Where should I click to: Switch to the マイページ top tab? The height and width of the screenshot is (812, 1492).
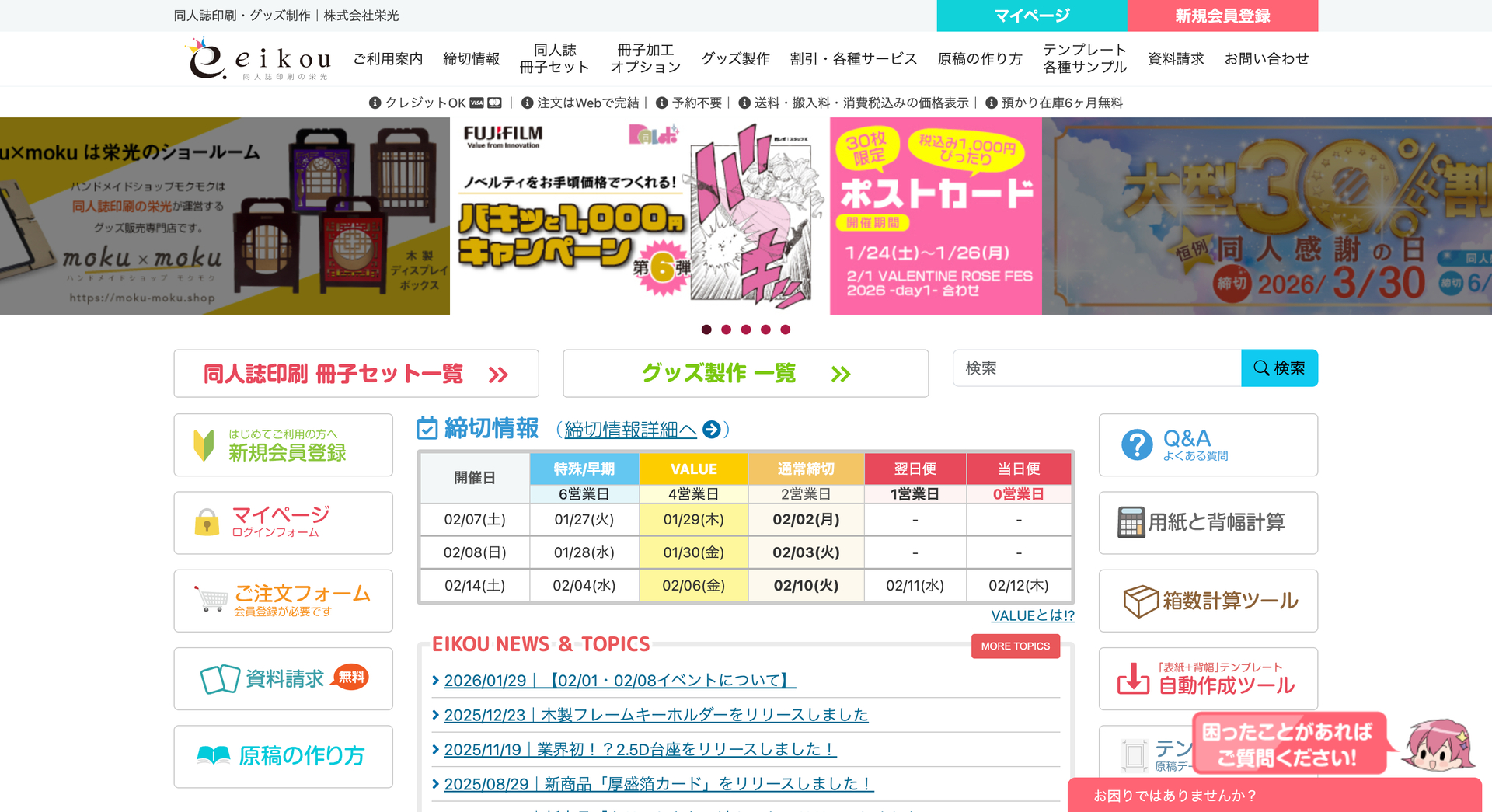pyautogui.click(x=1031, y=16)
